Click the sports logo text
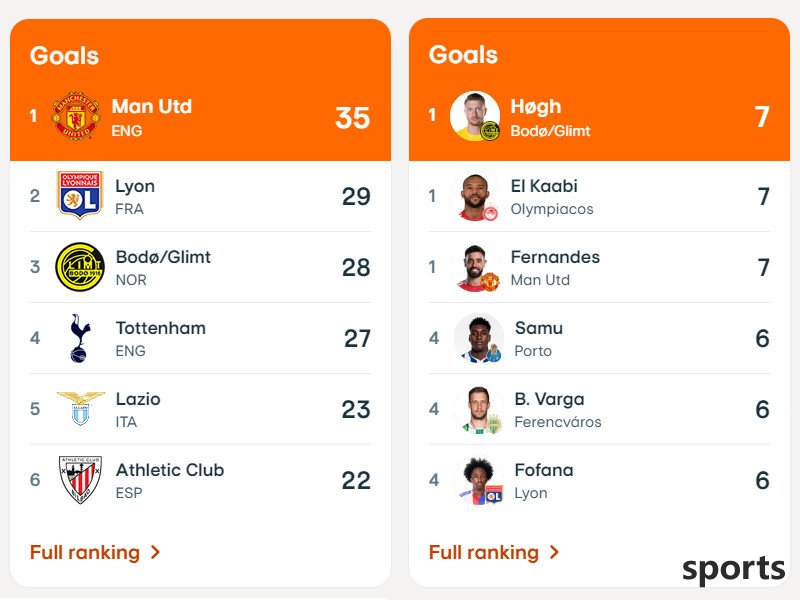Viewport: 800px width, 600px height. [734, 569]
